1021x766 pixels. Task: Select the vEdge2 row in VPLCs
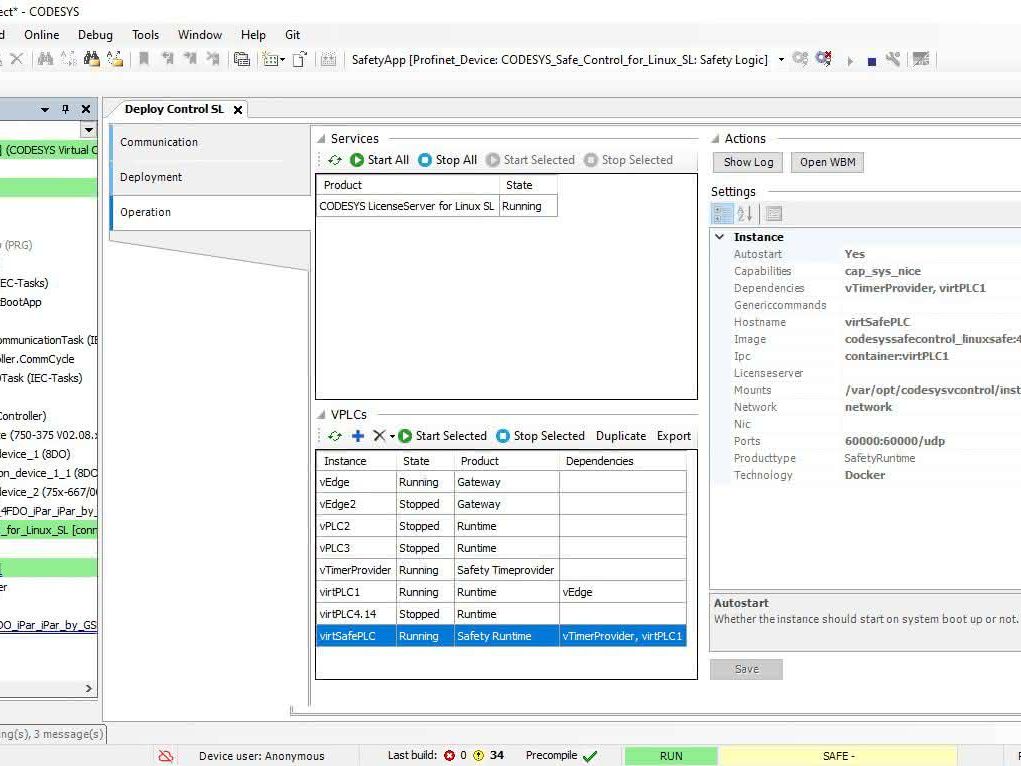tap(501, 504)
